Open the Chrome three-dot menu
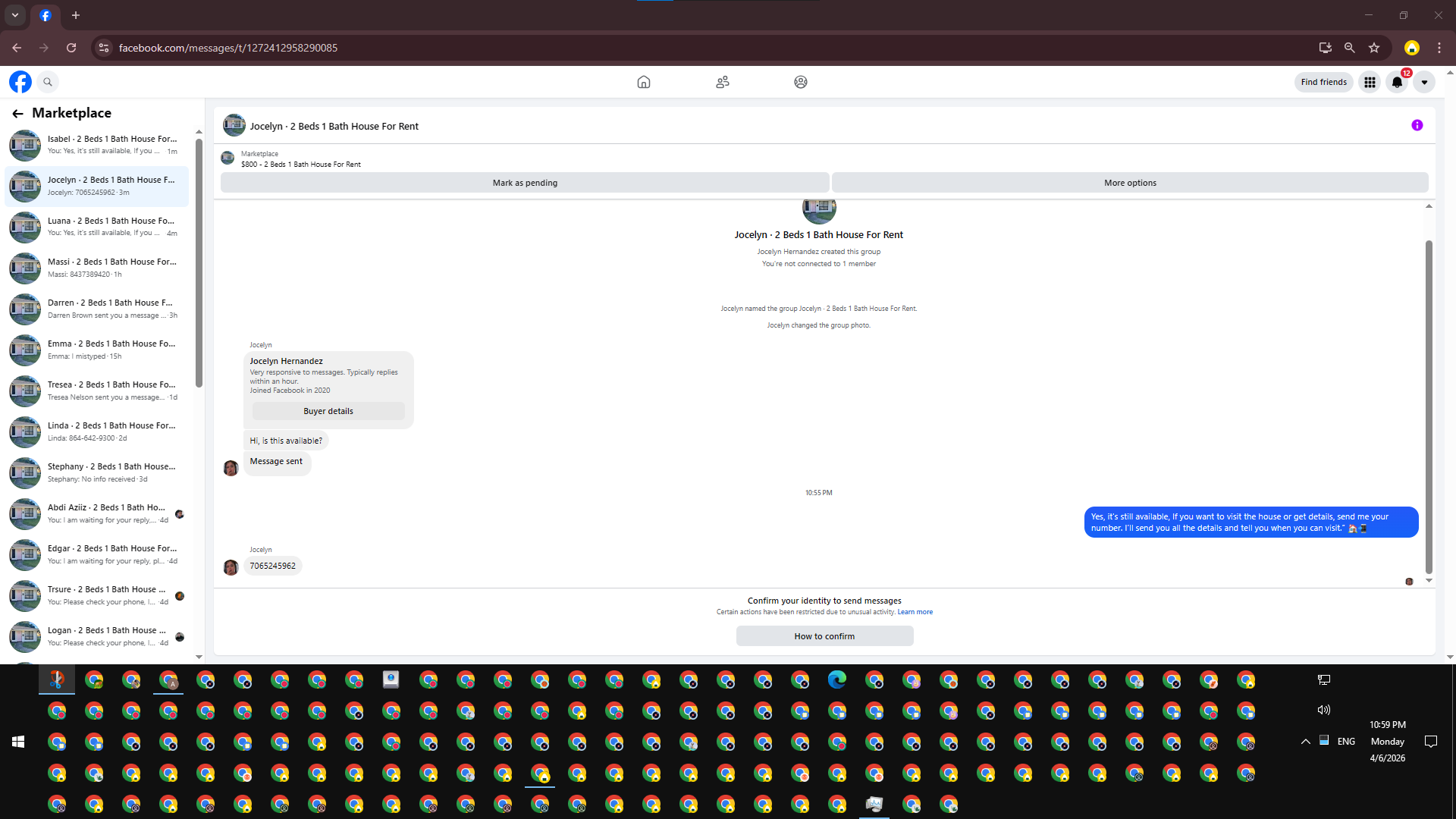1456x819 pixels. click(1439, 48)
